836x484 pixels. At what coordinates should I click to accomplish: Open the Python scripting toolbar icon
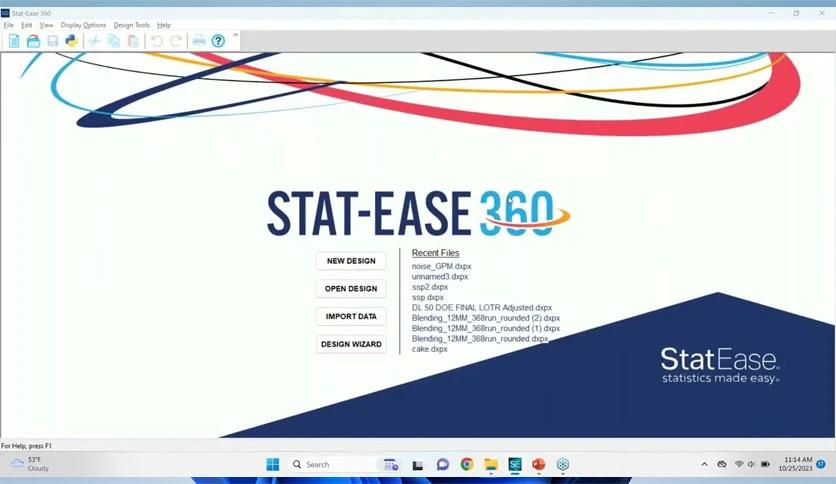click(x=71, y=41)
